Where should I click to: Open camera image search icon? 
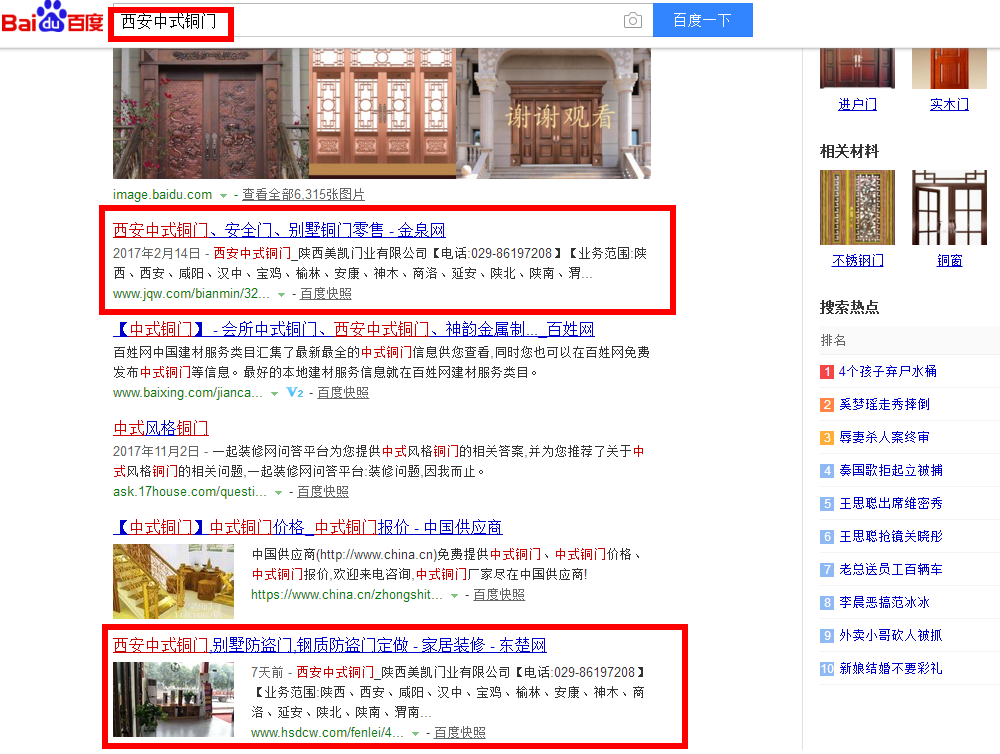[632, 20]
